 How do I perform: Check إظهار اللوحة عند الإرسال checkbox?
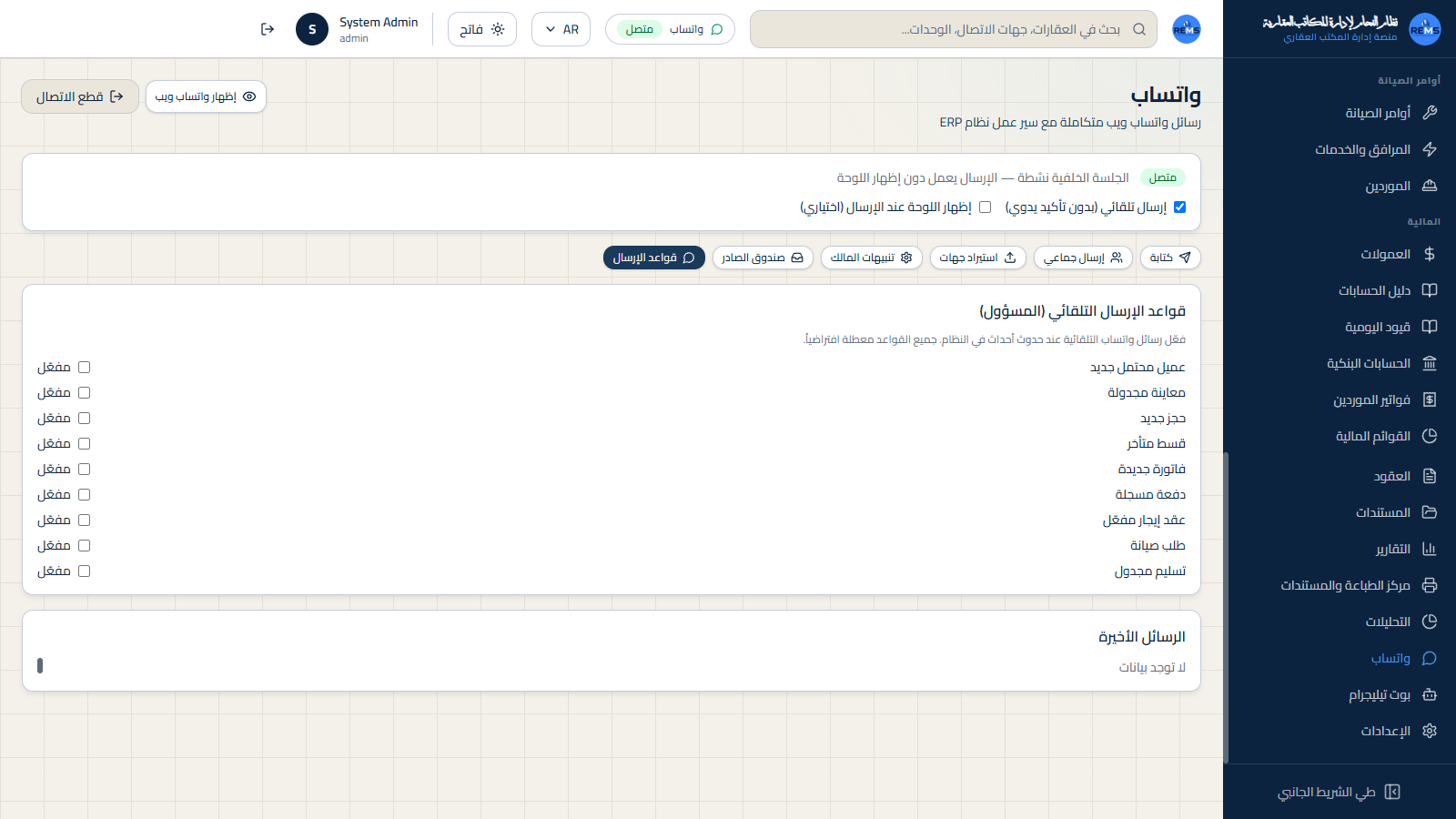coord(985,207)
